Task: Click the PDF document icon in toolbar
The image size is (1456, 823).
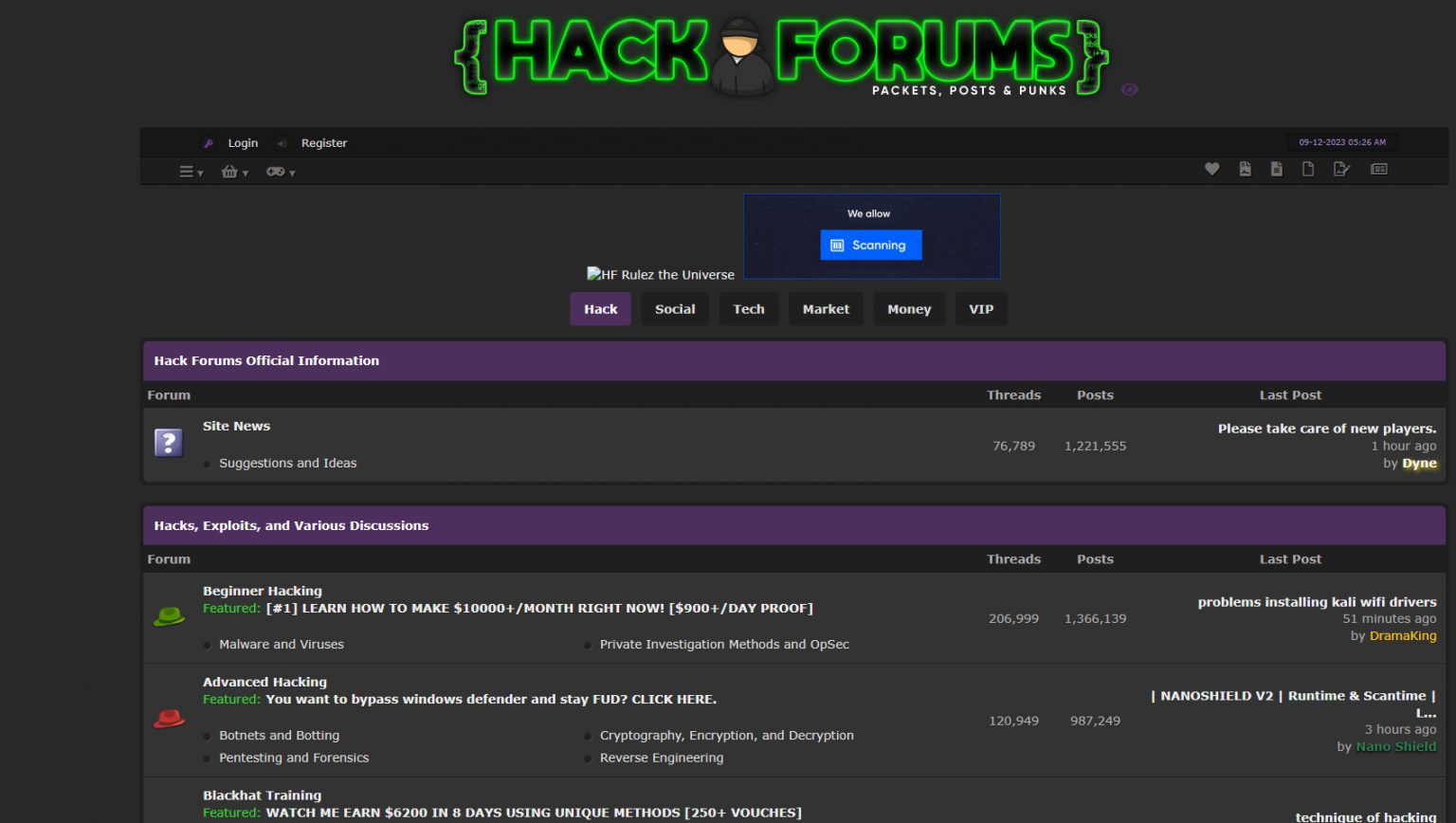Action: pyautogui.click(x=1245, y=169)
